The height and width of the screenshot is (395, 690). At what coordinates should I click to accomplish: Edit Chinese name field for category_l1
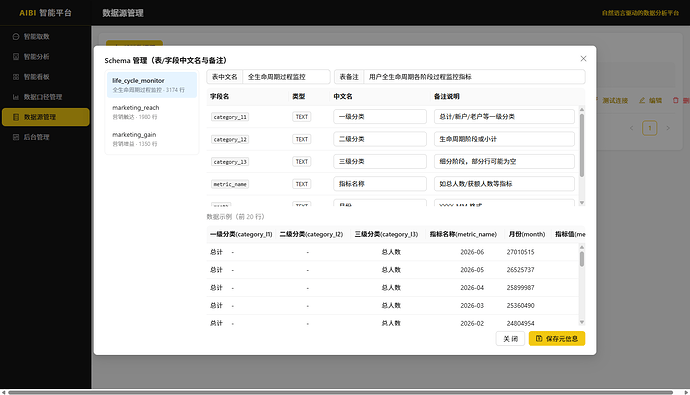pos(380,117)
